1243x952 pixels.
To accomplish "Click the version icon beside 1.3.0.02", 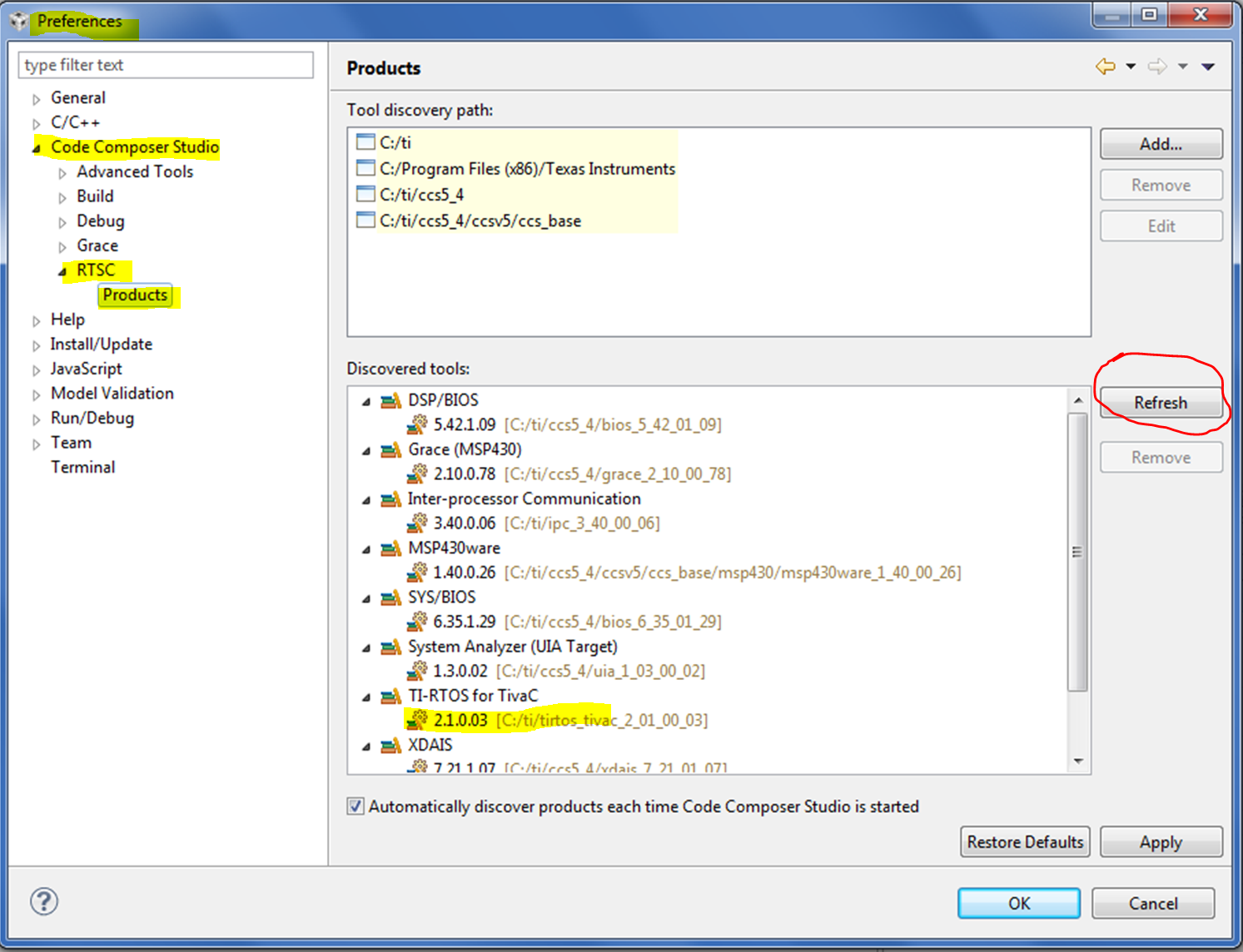I will pyautogui.click(x=417, y=671).
